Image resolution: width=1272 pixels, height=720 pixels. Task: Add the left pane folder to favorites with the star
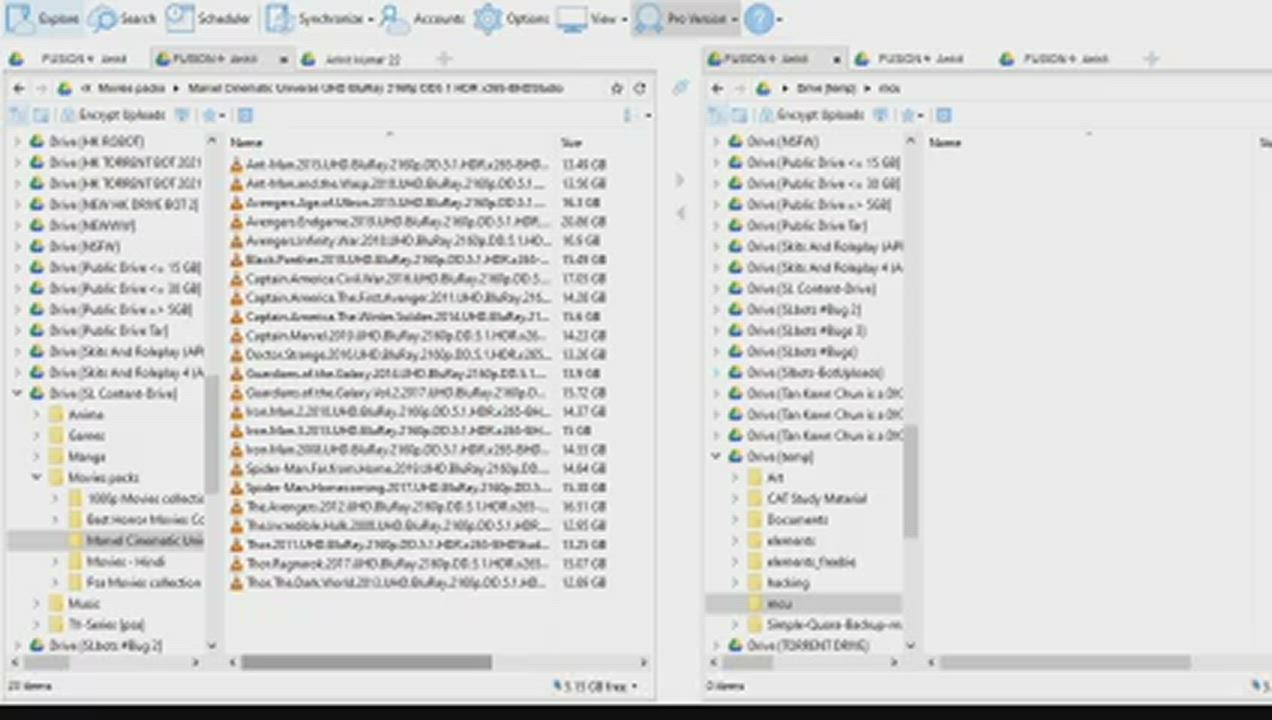click(617, 88)
